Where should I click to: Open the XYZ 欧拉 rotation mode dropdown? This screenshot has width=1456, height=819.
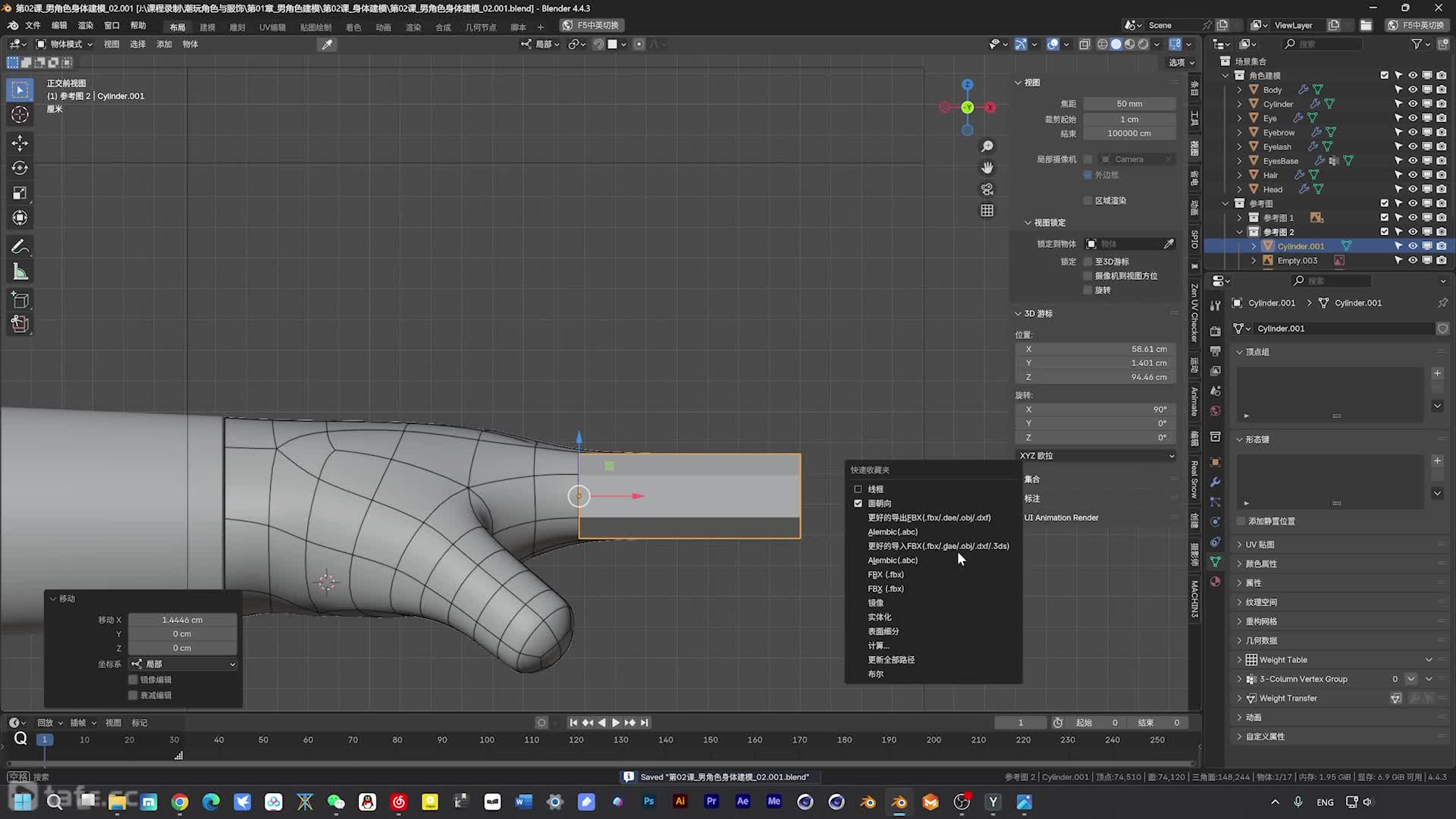(1096, 456)
